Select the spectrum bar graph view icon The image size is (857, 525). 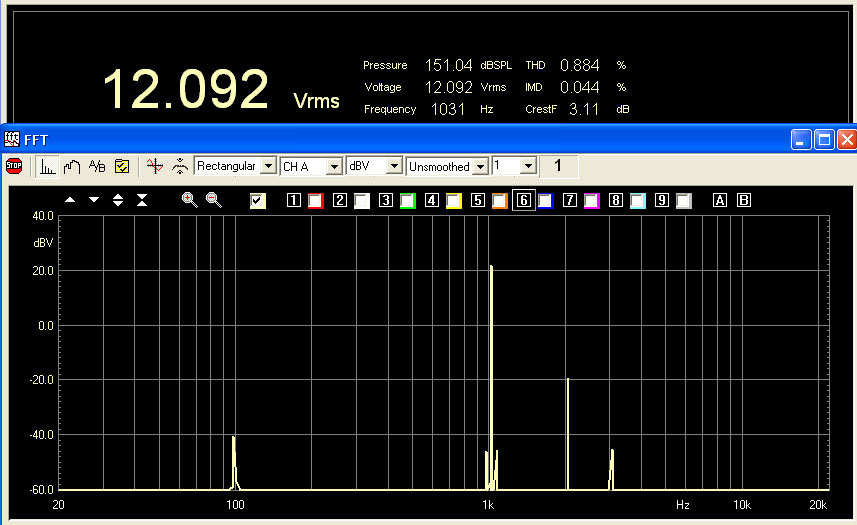click(47, 166)
